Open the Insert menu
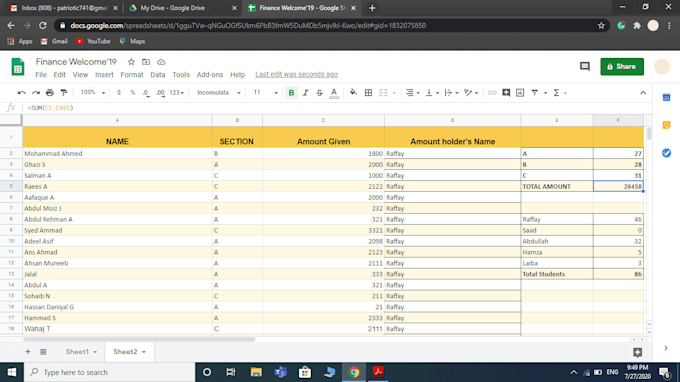680x382 pixels. (104, 75)
